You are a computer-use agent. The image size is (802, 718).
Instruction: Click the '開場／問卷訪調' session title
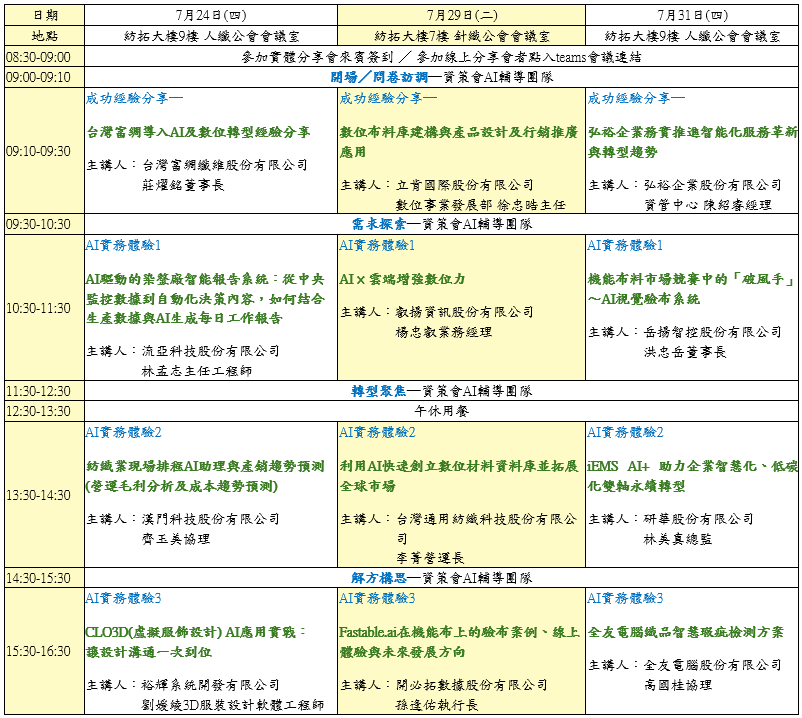point(379,77)
